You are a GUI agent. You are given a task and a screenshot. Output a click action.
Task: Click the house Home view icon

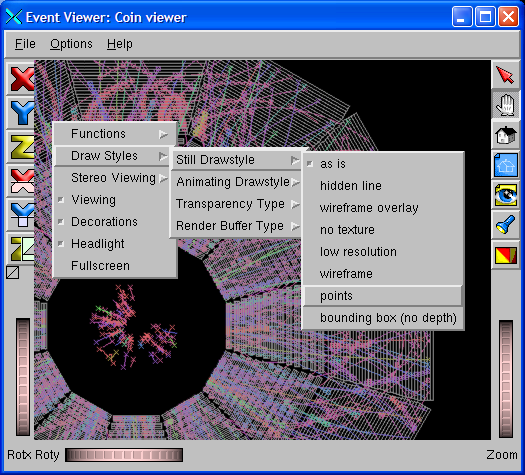pyautogui.click(x=506, y=135)
